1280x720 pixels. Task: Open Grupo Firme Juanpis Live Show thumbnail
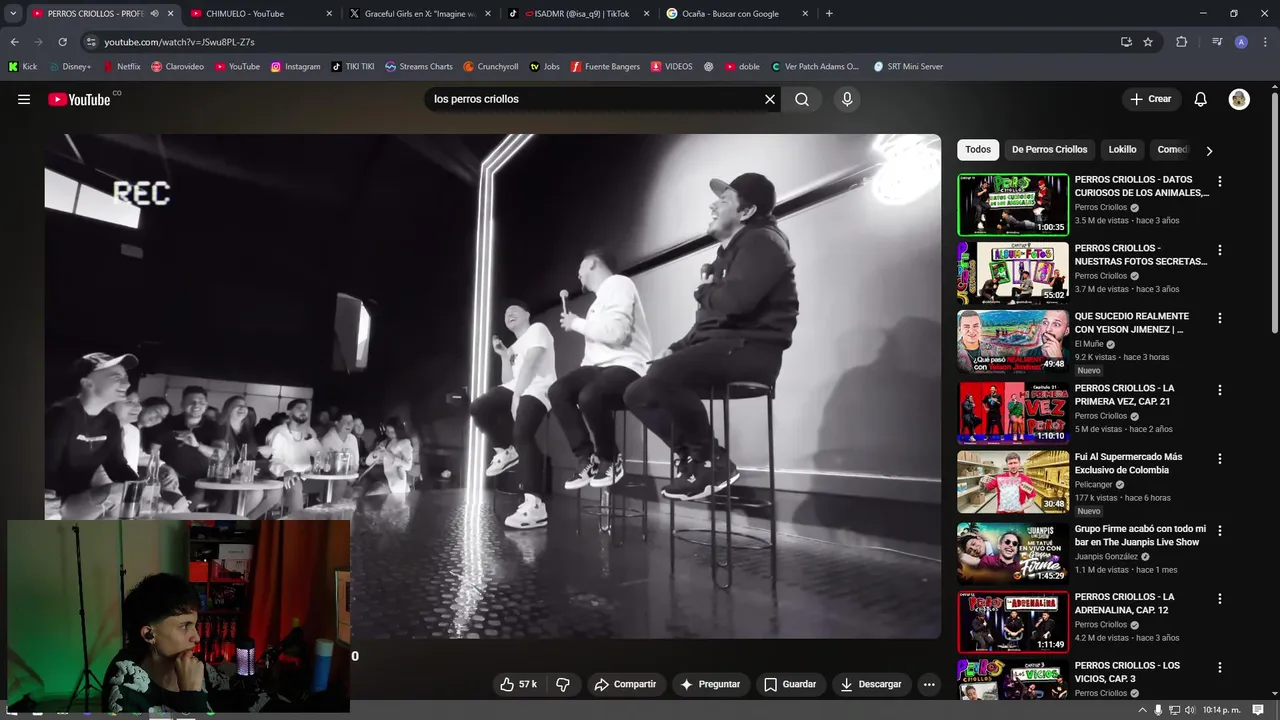click(1013, 553)
